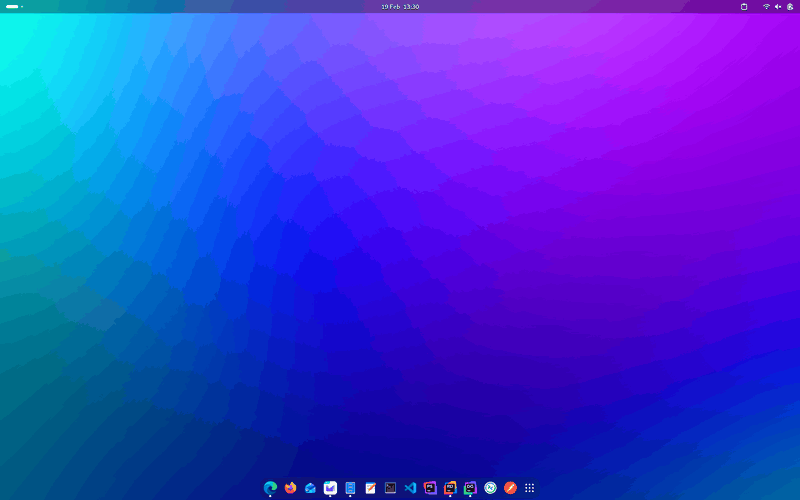Image resolution: width=800 pixels, height=500 pixels.
Task: Show all applications grid
Action: [x=530, y=487]
